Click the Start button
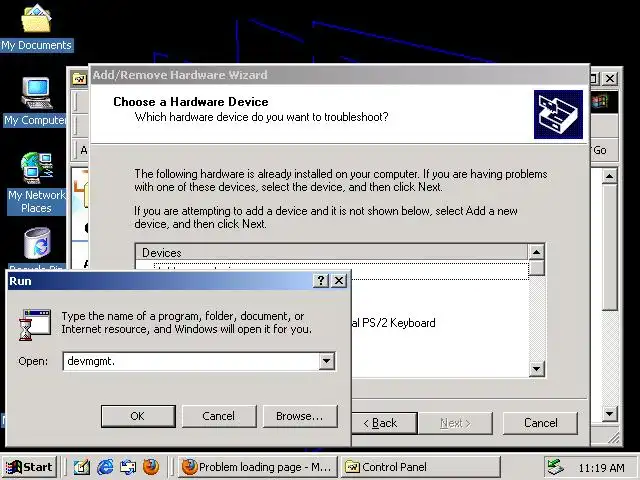This screenshot has height=480, width=640. (29, 467)
